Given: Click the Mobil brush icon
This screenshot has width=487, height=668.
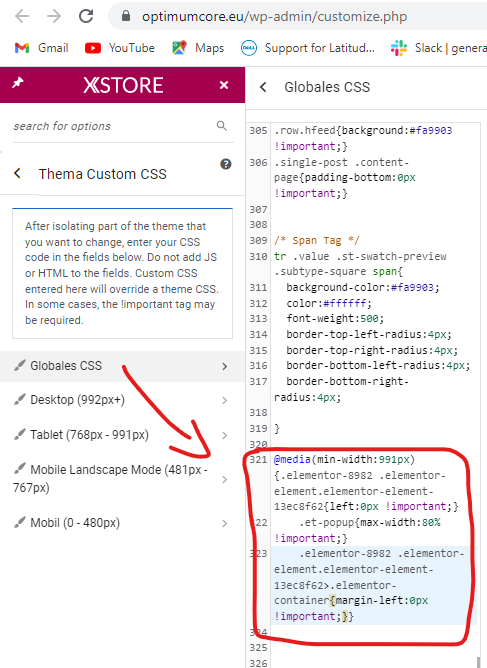Looking at the screenshot, I should pyautogui.click(x=20, y=522).
